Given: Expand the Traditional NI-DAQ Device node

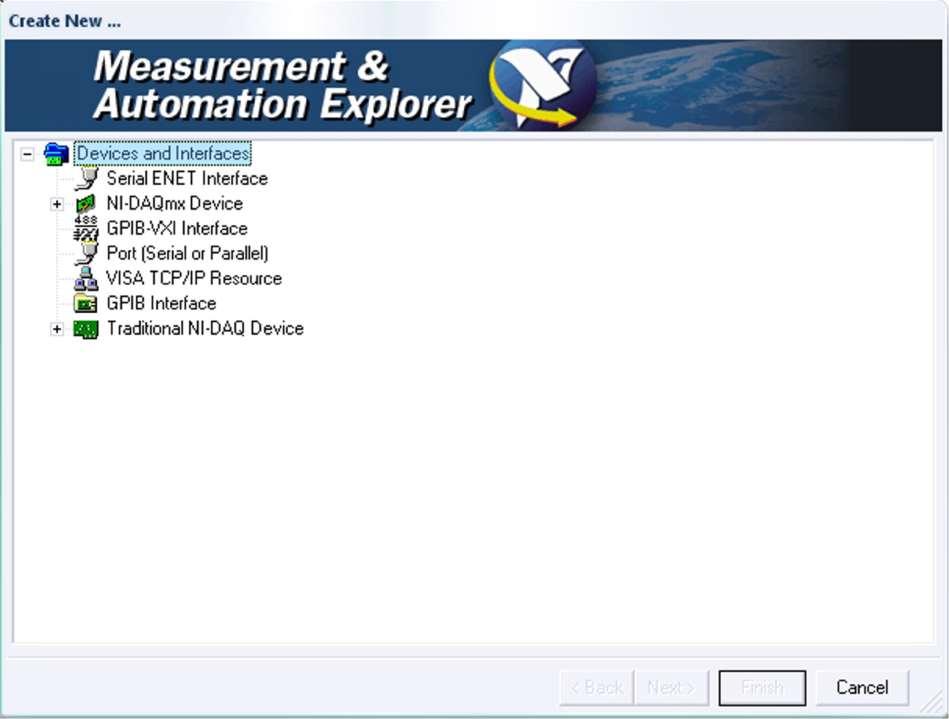Looking at the screenshot, I should coord(57,329).
